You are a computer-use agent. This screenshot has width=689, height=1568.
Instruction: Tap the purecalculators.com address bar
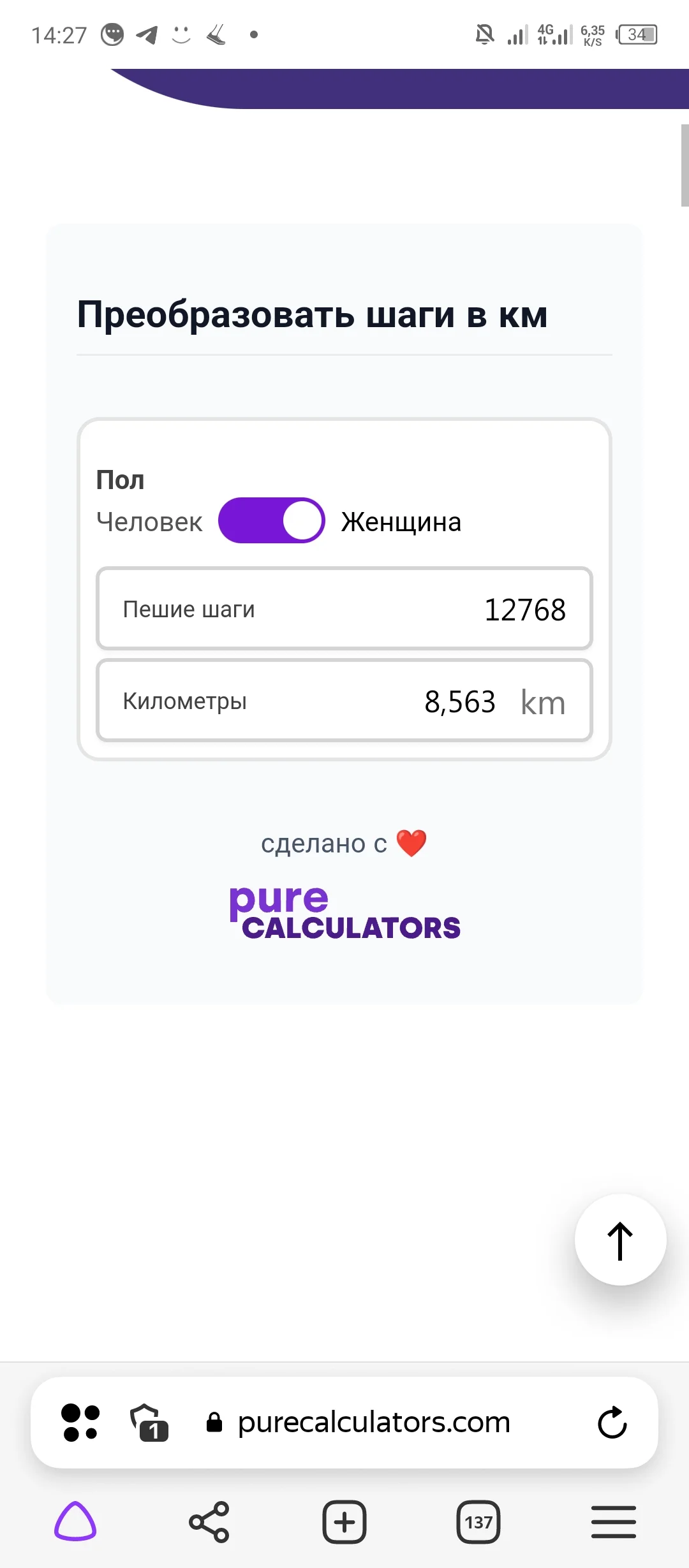pyautogui.click(x=374, y=1423)
